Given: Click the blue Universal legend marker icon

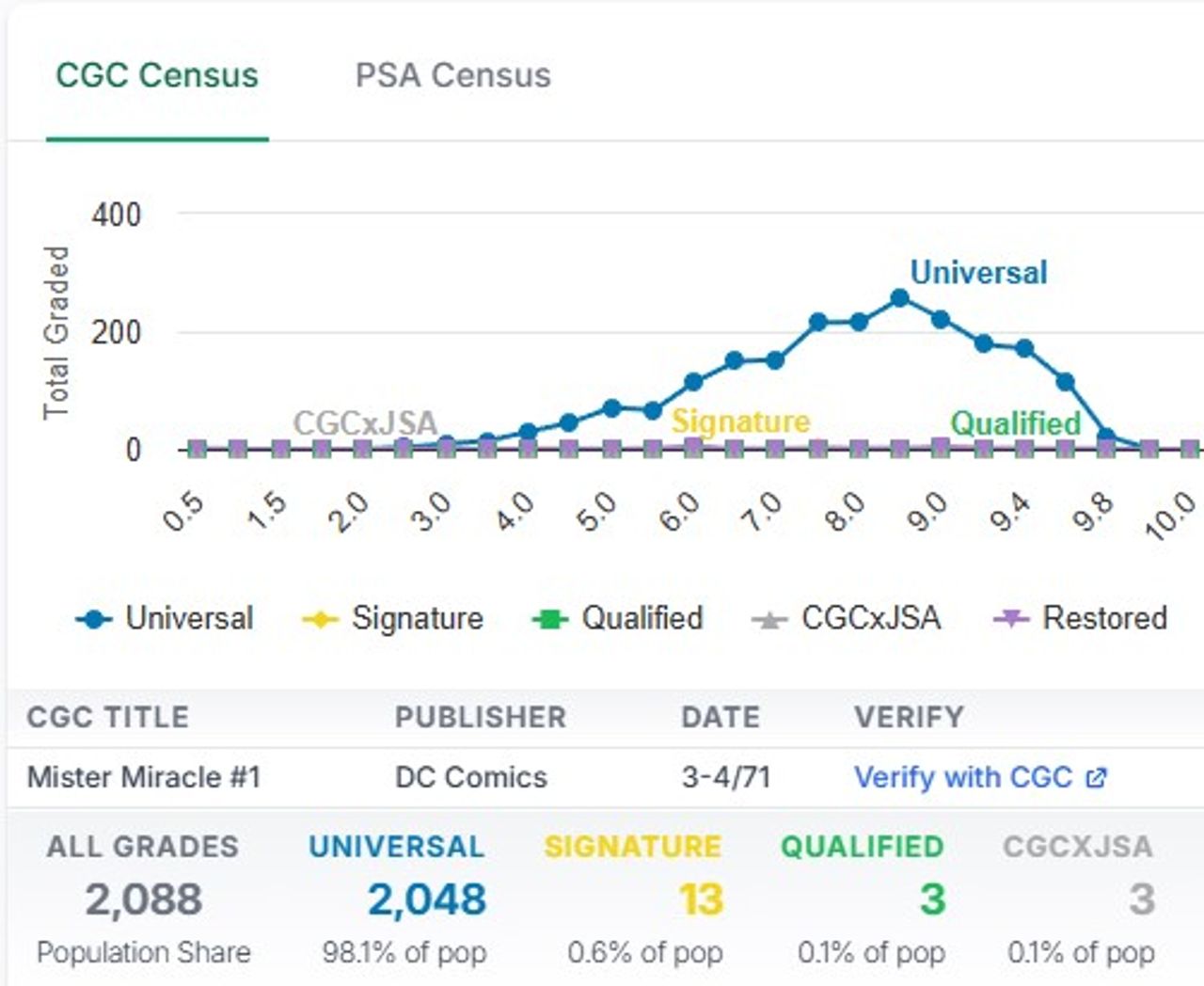Looking at the screenshot, I should point(93,620).
